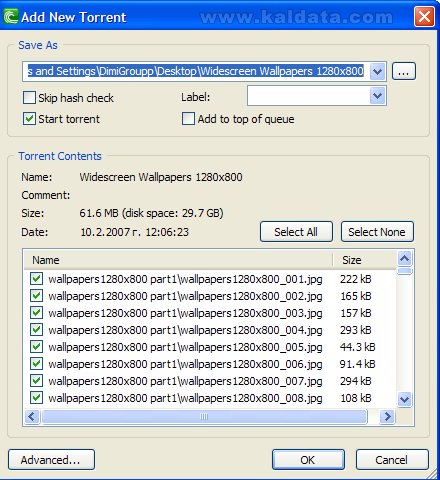This screenshot has width=440, height=480.
Task: Enable Add to top of queue
Action: pyautogui.click(x=188, y=119)
